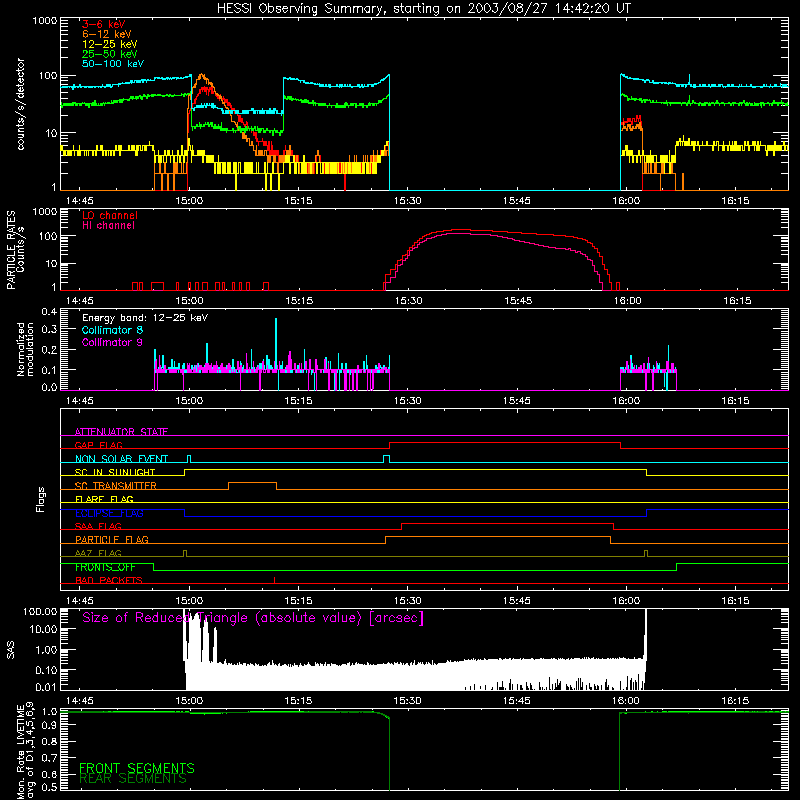Select the Collimator 9 legend label
The height and width of the screenshot is (800, 800).
pyautogui.click(x=112, y=342)
